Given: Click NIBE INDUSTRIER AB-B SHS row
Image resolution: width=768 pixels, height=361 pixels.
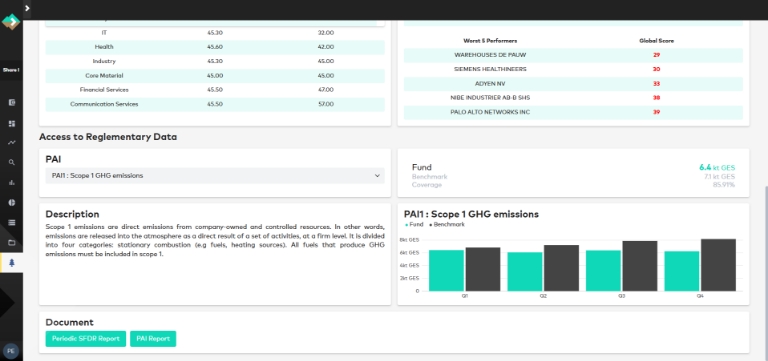Looking at the screenshot, I should [x=573, y=98].
